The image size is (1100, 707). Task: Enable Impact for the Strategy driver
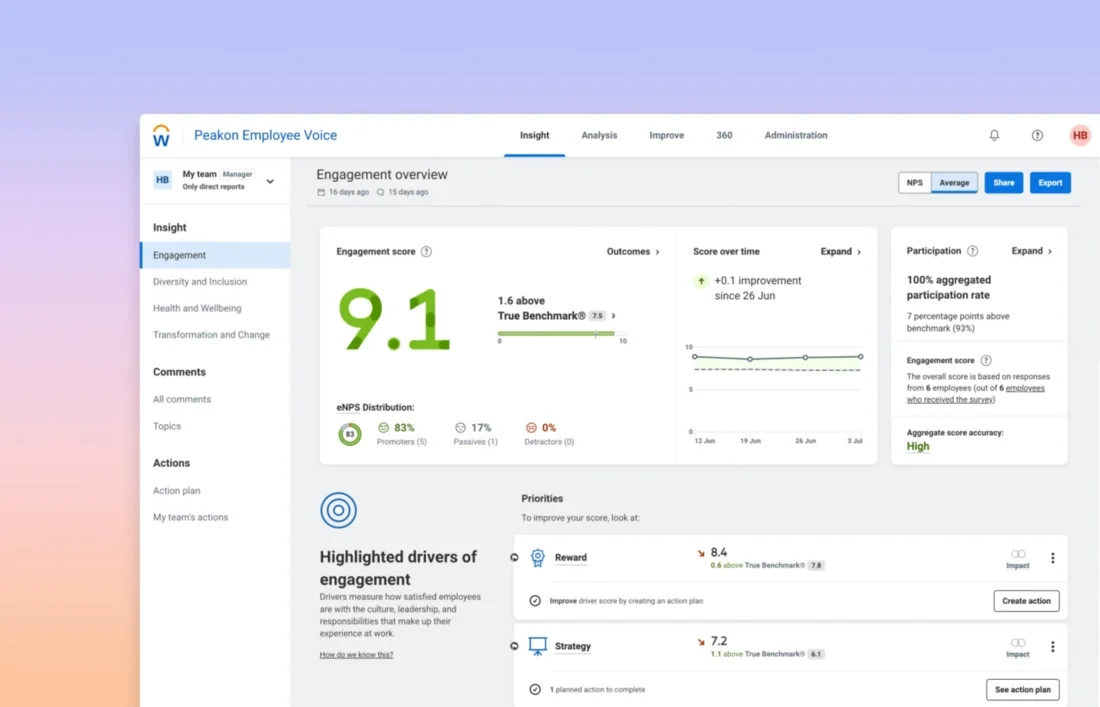coord(1017,642)
